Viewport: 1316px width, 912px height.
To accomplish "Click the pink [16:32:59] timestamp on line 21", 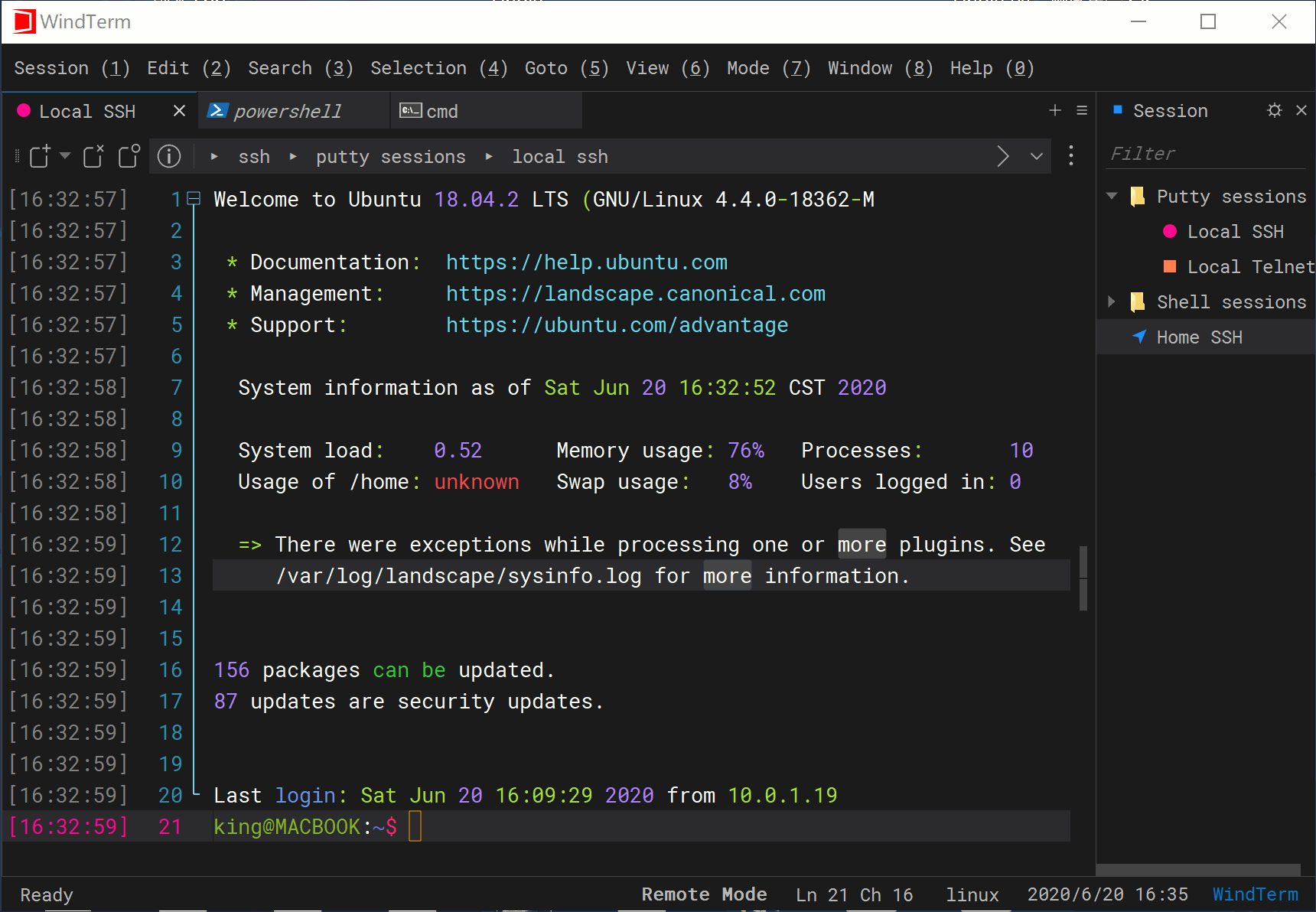I will click(69, 826).
